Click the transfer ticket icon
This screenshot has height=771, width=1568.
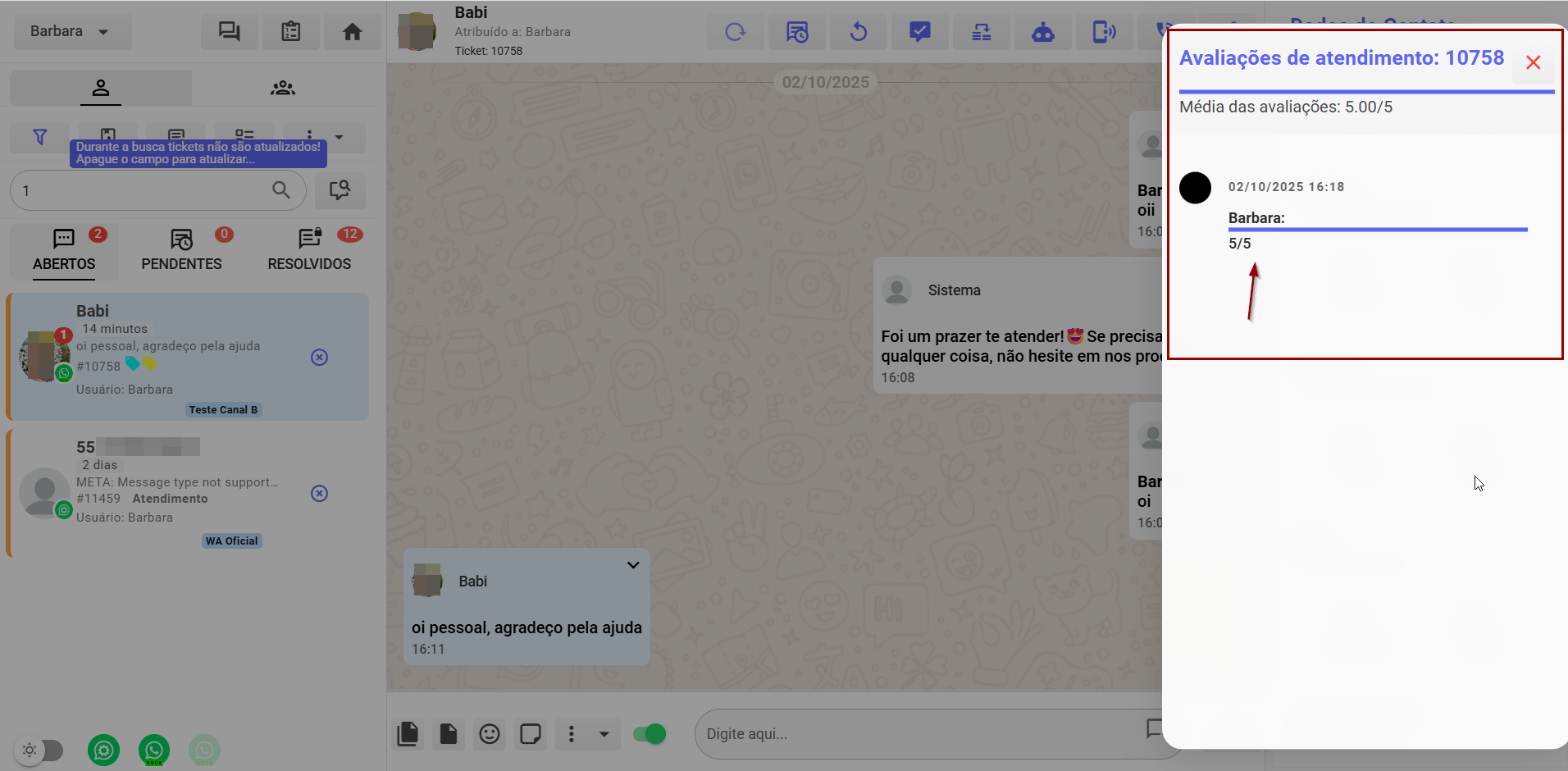[981, 32]
